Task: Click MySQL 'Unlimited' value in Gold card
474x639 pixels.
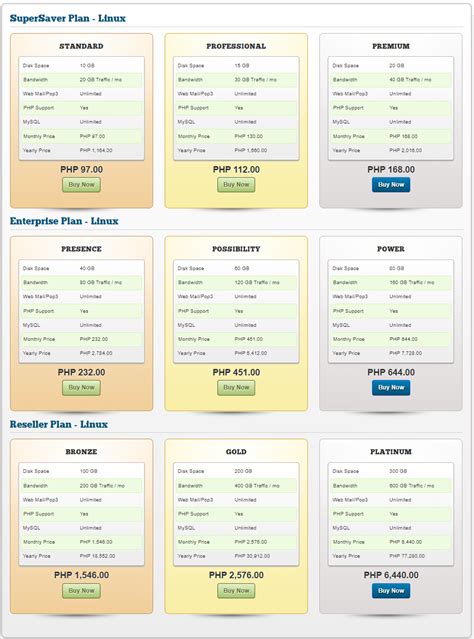Action: point(245,528)
